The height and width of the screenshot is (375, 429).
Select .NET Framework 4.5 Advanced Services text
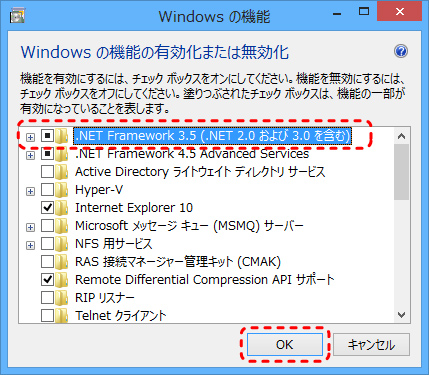point(192,154)
